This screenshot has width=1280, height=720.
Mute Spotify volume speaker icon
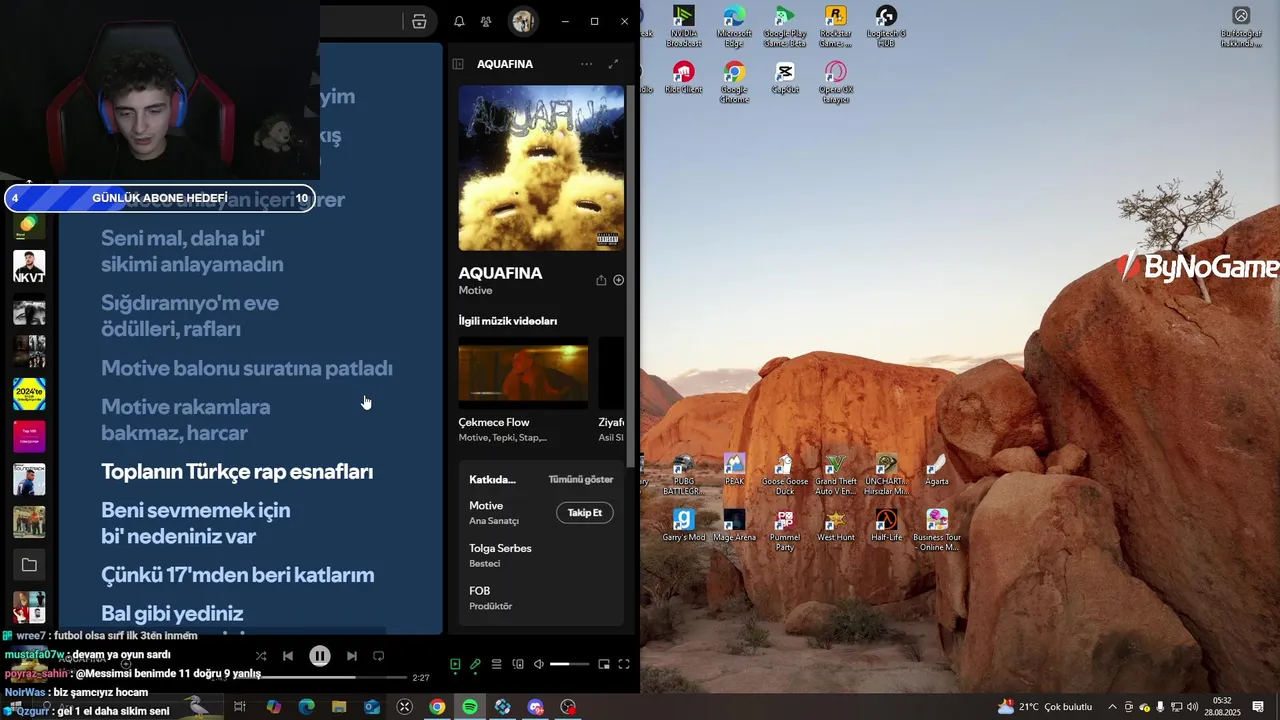point(539,664)
